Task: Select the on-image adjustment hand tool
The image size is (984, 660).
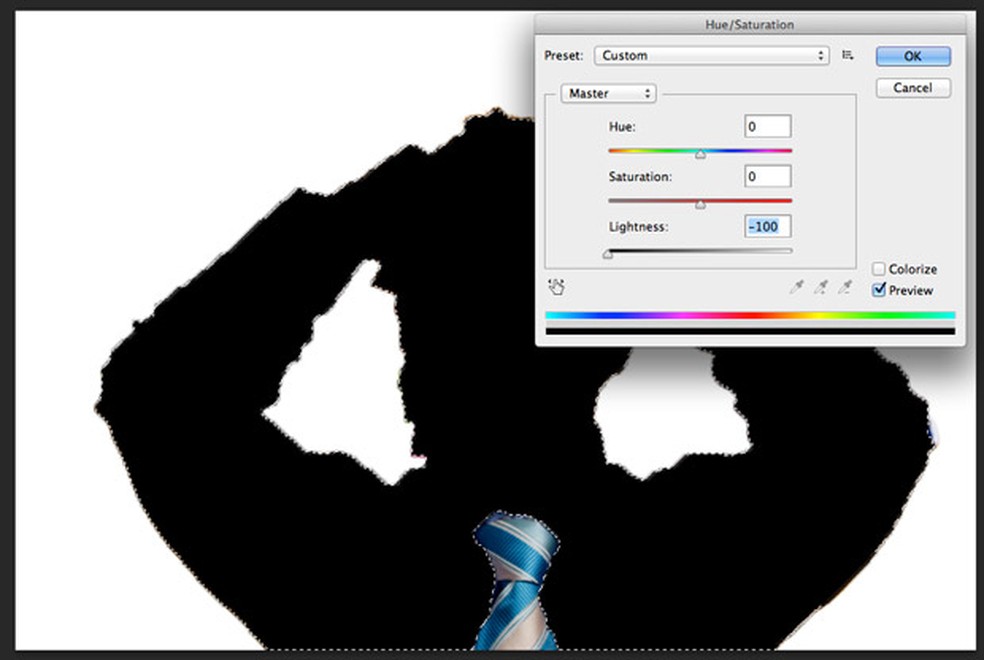Action: coord(556,287)
